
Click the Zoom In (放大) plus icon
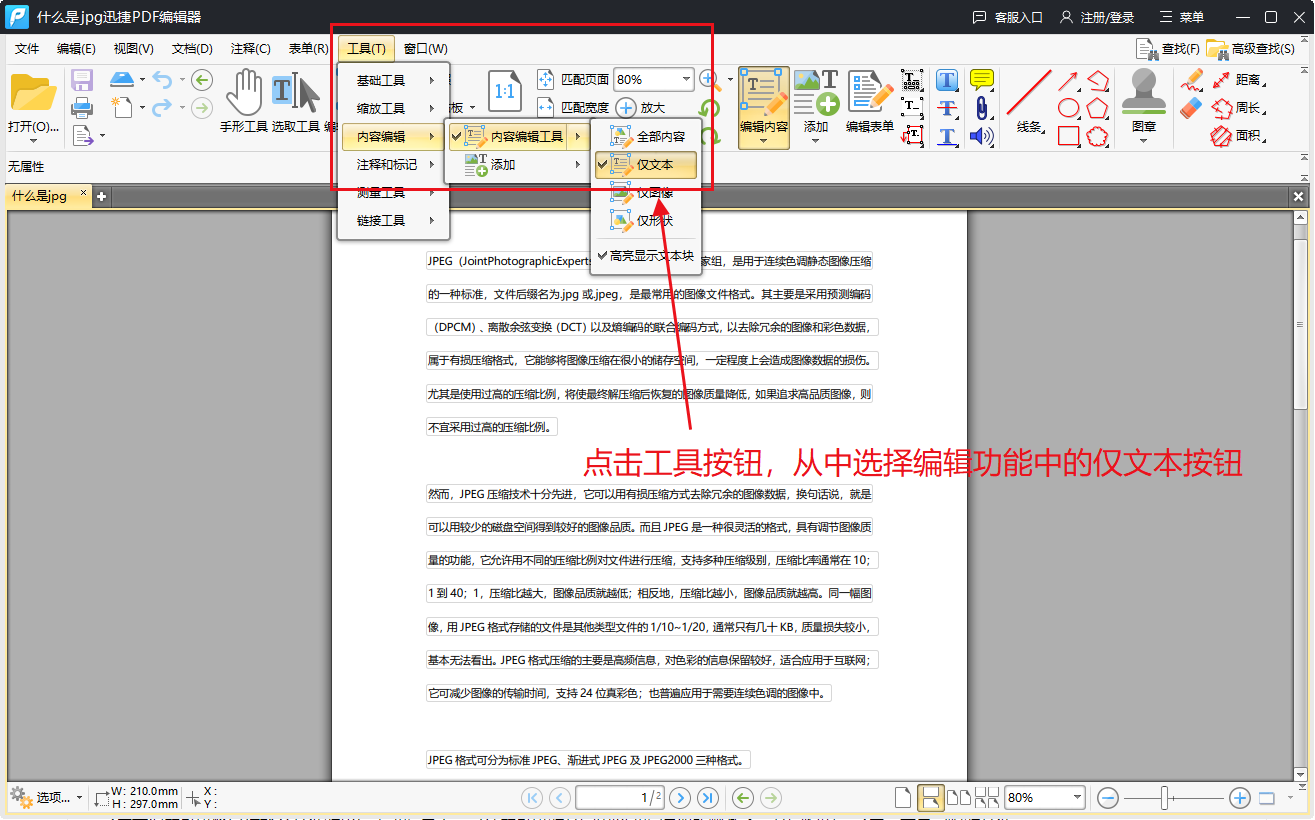click(x=625, y=107)
